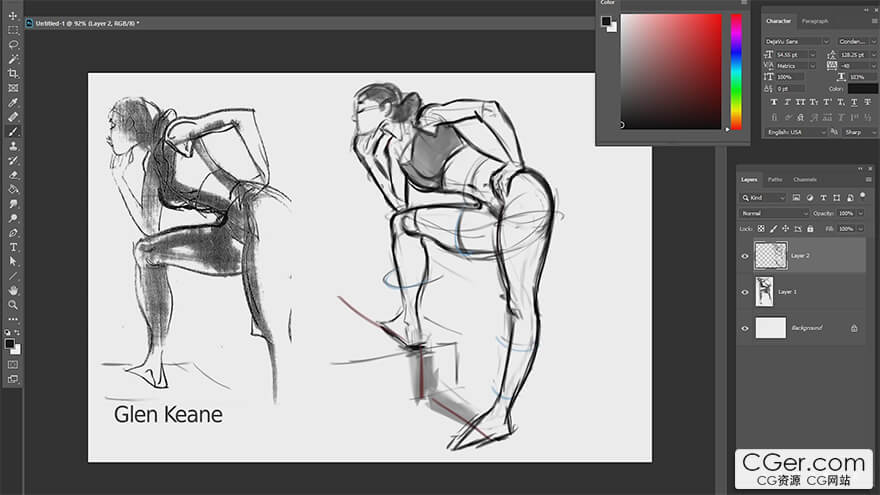Select the Frame tool
This screenshot has width=880, height=495.
pyautogui.click(x=13, y=88)
